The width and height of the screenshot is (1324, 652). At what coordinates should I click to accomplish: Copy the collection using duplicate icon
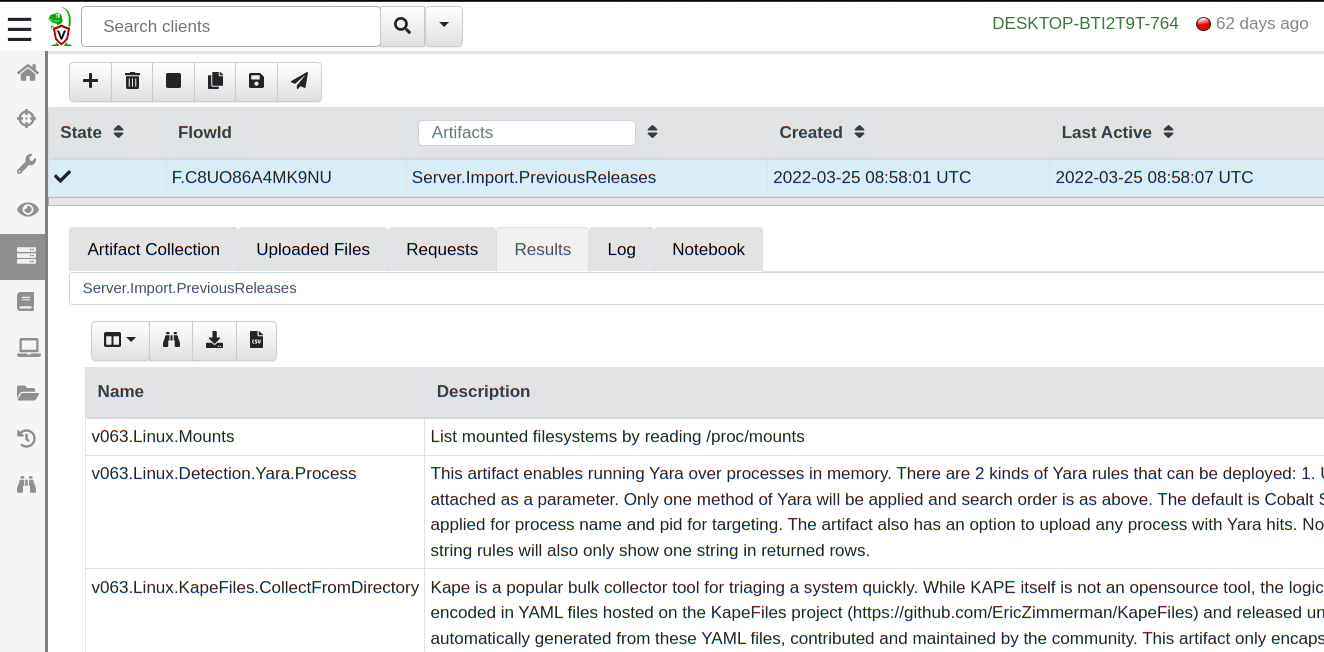click(x=215, y=81)
